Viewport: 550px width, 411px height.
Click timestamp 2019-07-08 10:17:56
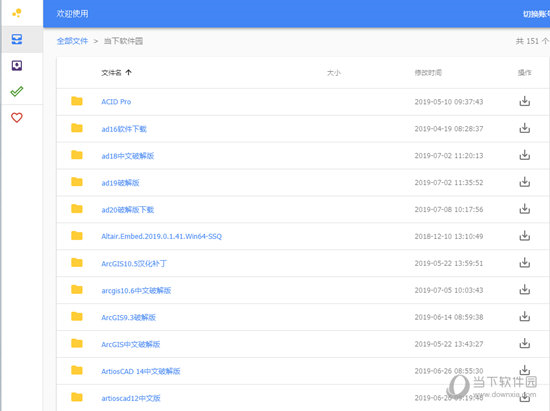449,209
